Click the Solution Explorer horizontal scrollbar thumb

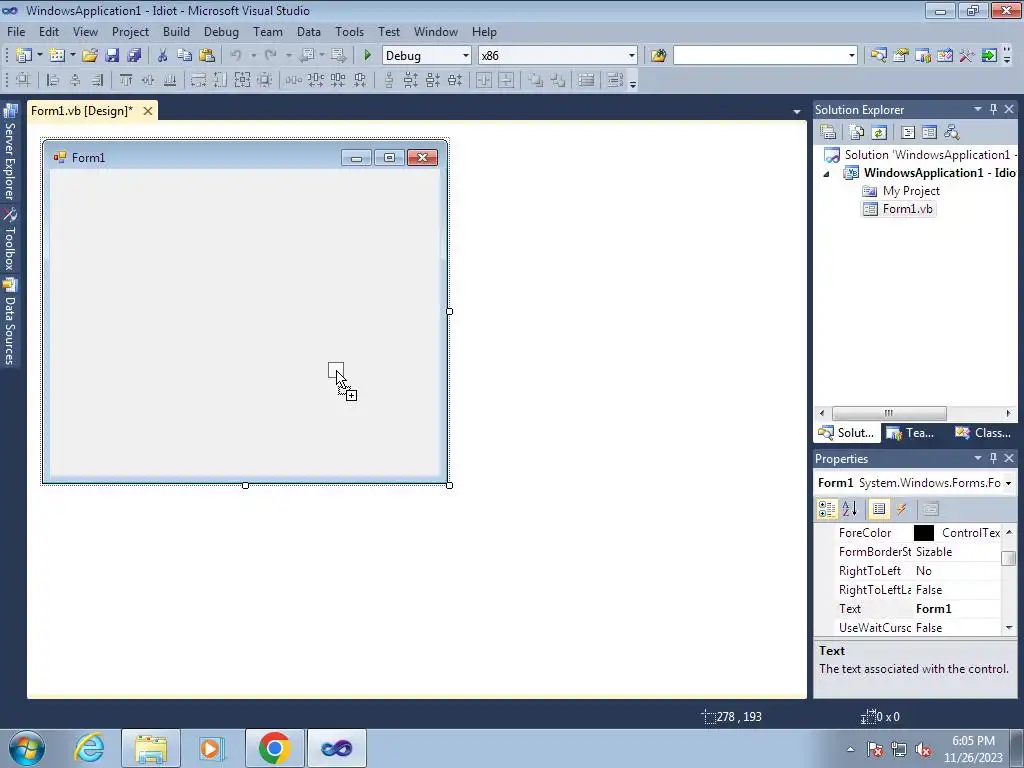click(889, 413)
